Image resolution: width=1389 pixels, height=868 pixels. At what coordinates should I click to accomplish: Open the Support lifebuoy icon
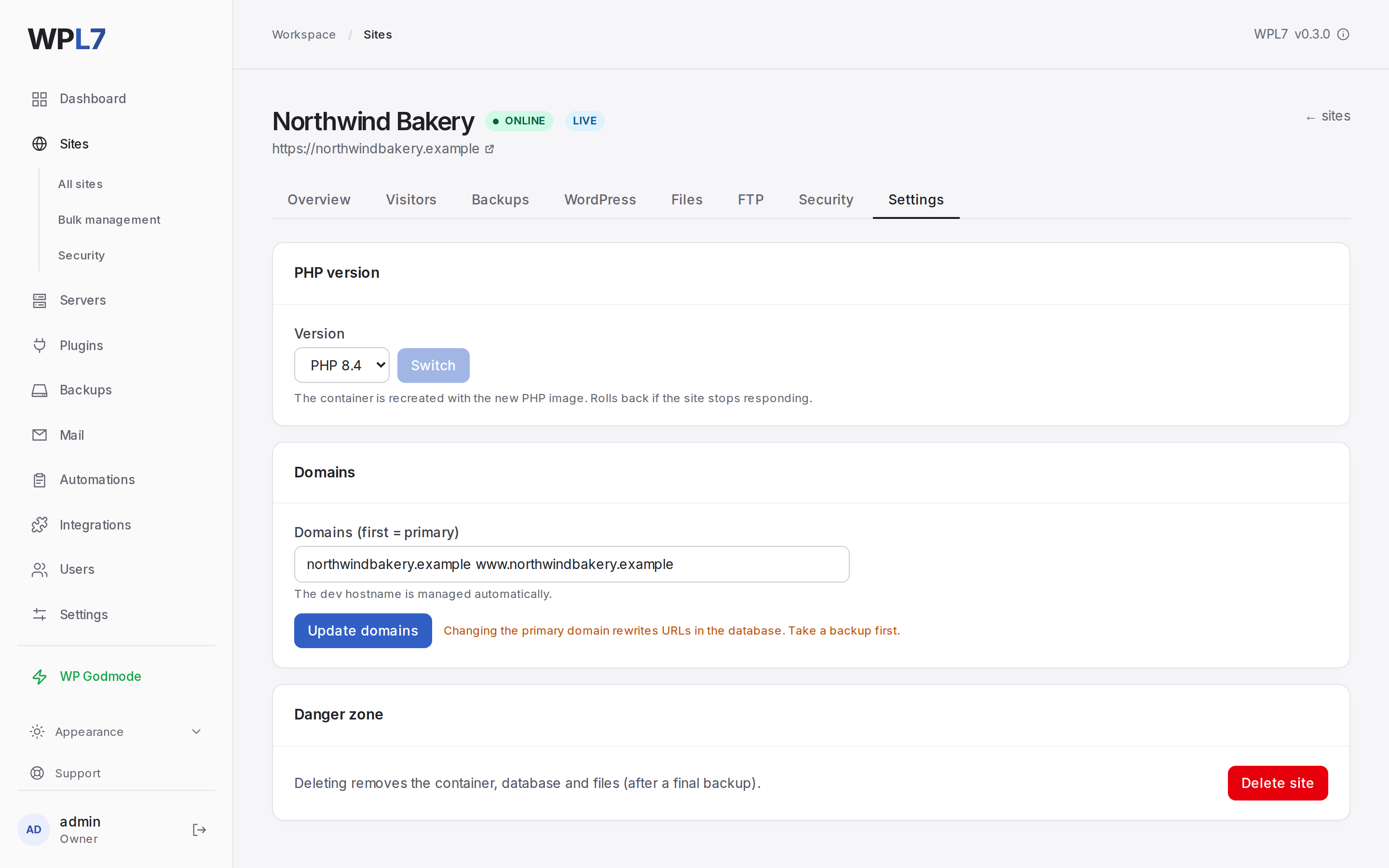click(37, 773)
